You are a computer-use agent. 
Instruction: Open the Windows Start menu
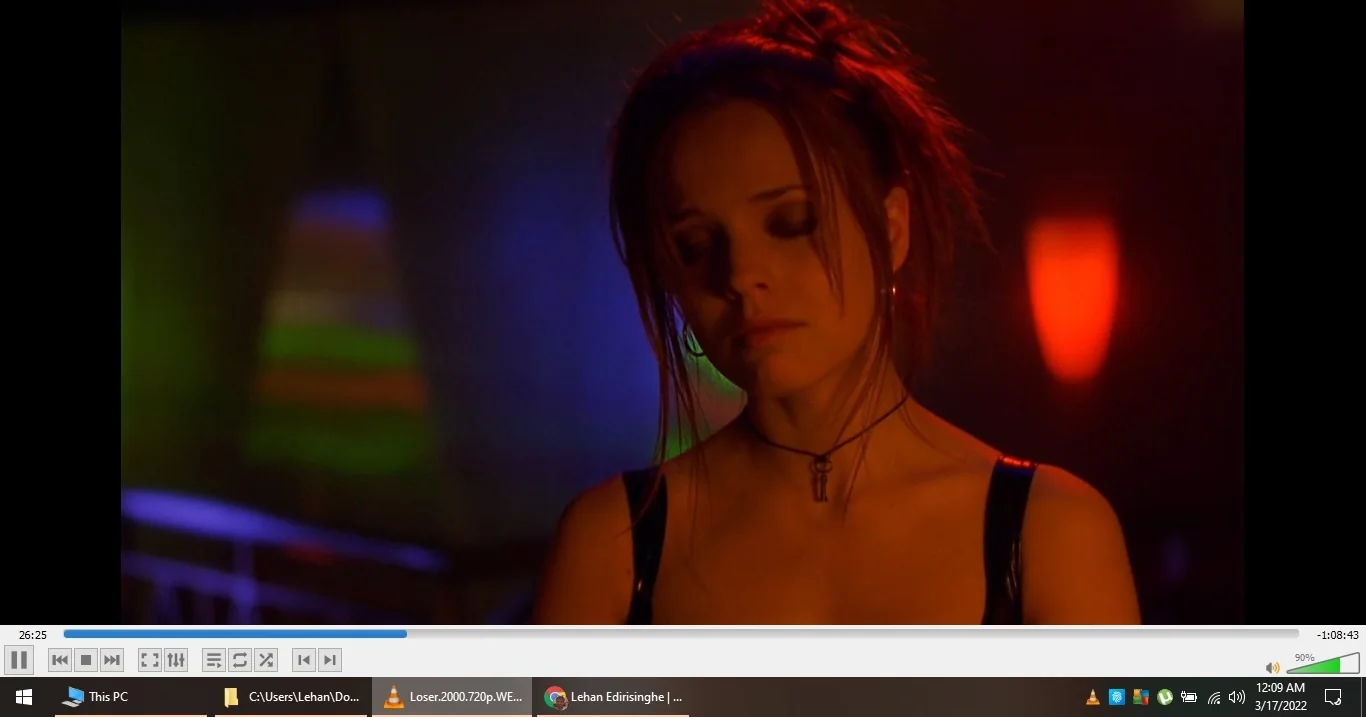[24, 697]
